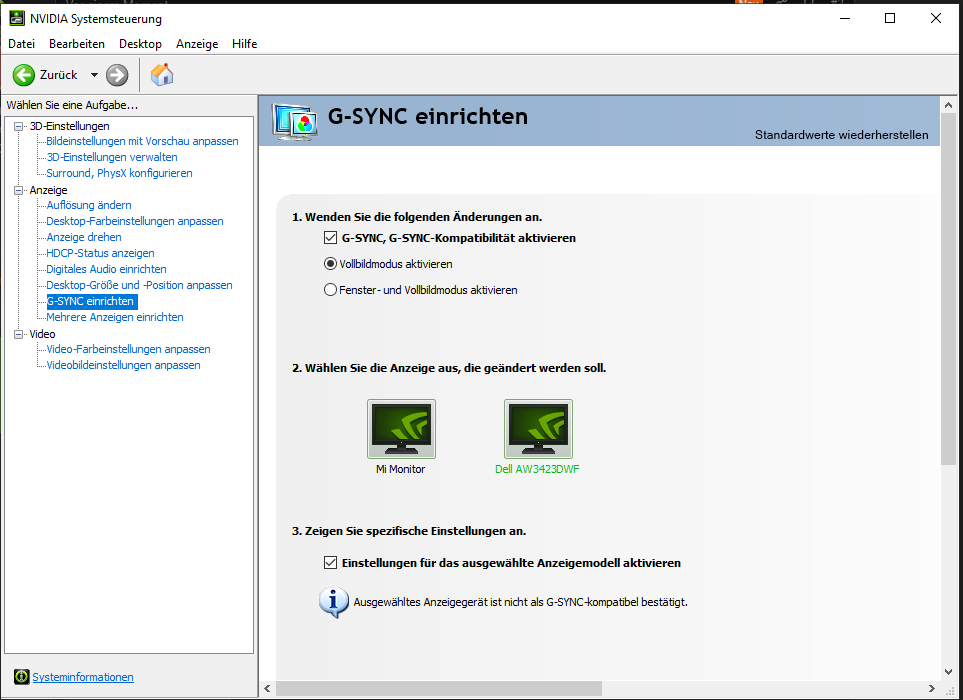Select the Dell AW3423DWF display icon
This screenshot has height=700, width=963.
pyautogui.click(x=538, y=429)
